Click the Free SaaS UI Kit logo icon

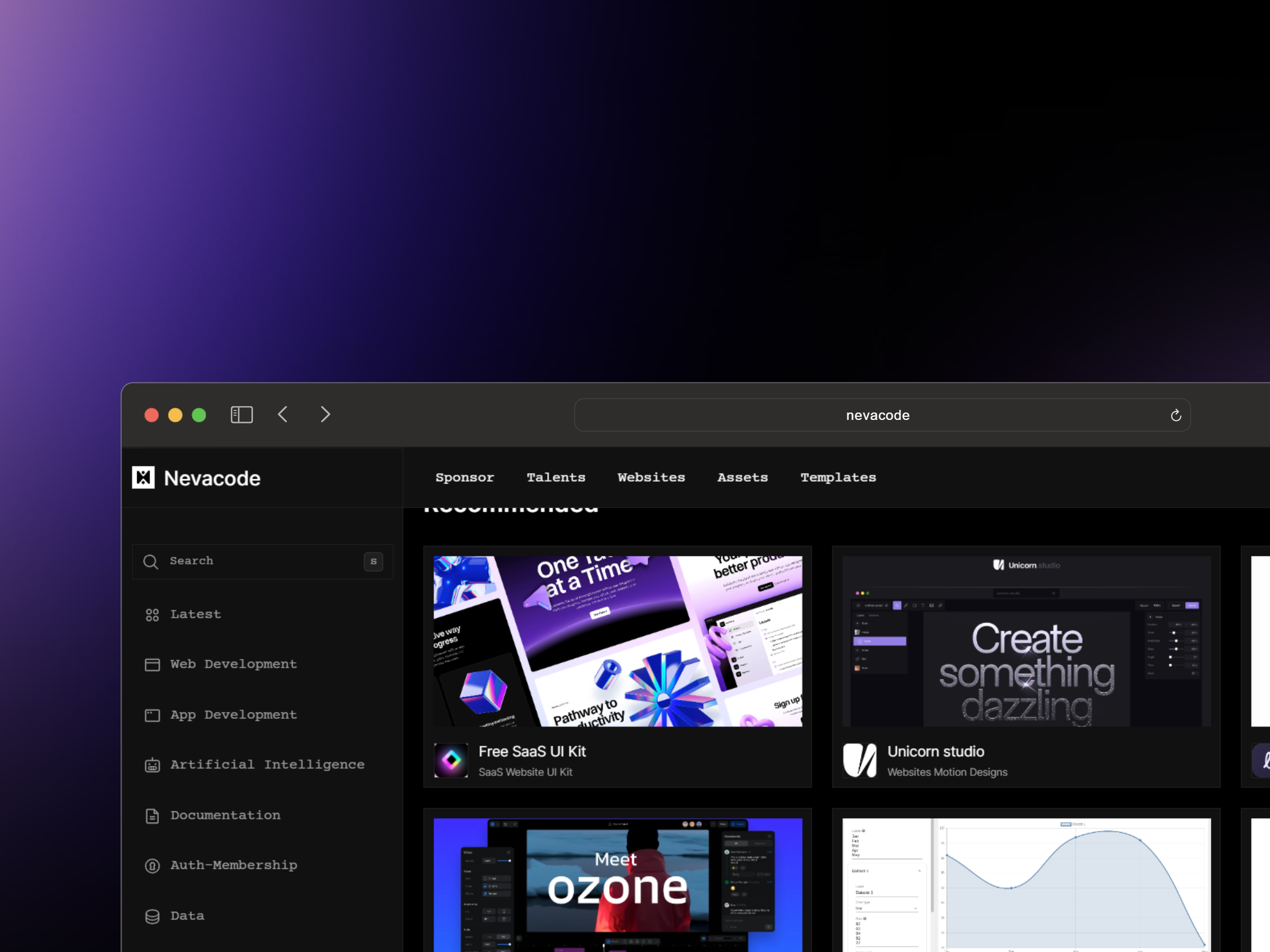[451, 761]
